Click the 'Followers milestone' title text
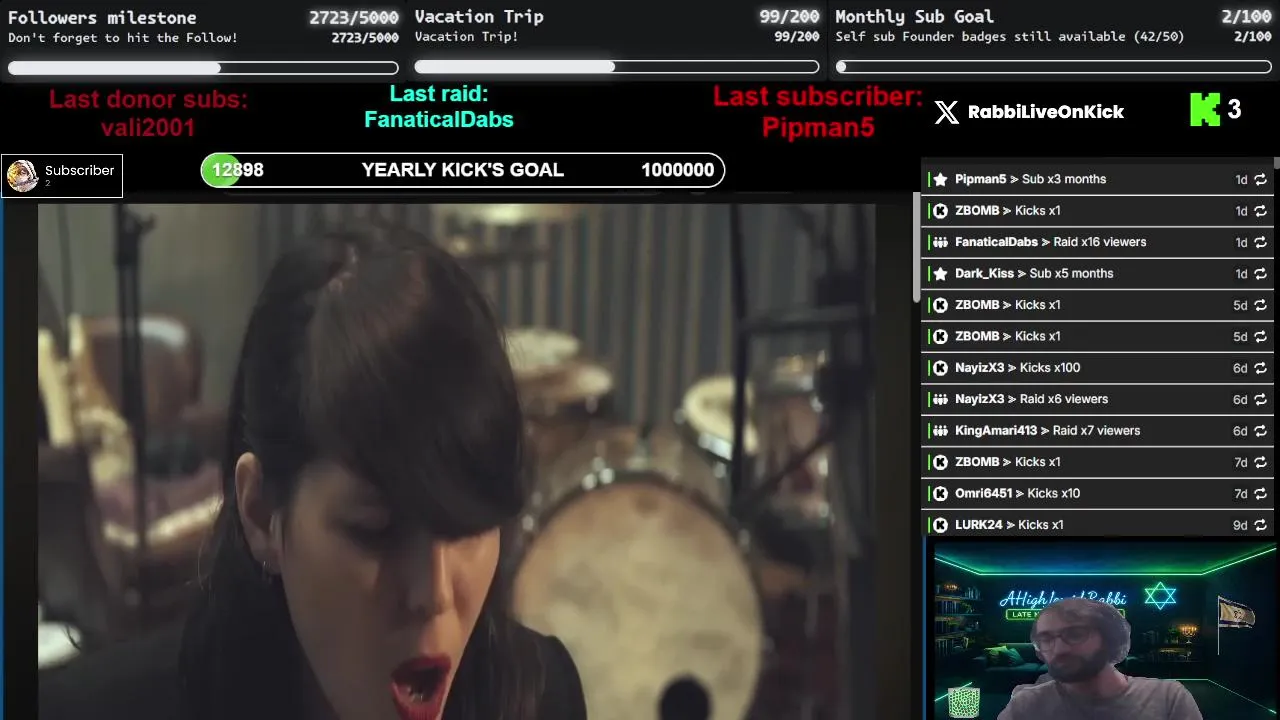This screenshot has height=720, width=1280. 102,17
